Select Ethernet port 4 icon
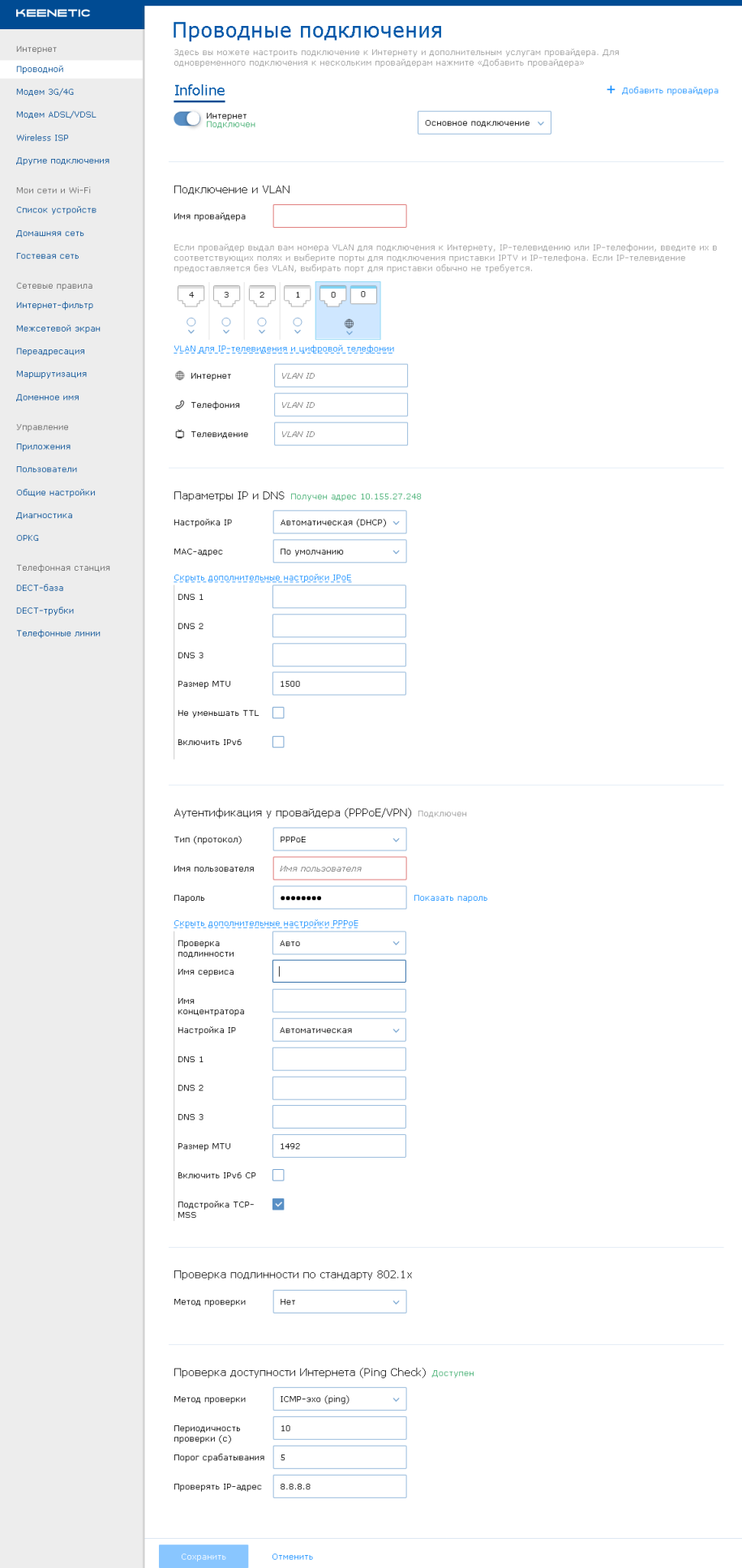The image size is (742, 1568). click(191, 296)
